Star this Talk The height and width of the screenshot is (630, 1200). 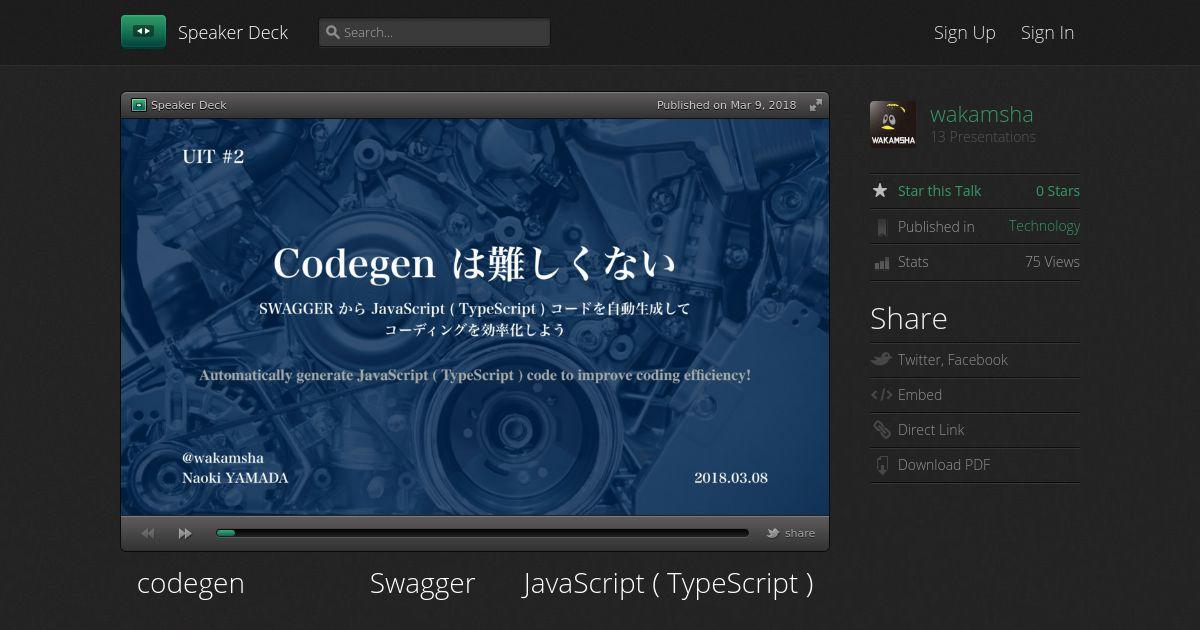tap(939, 191)
